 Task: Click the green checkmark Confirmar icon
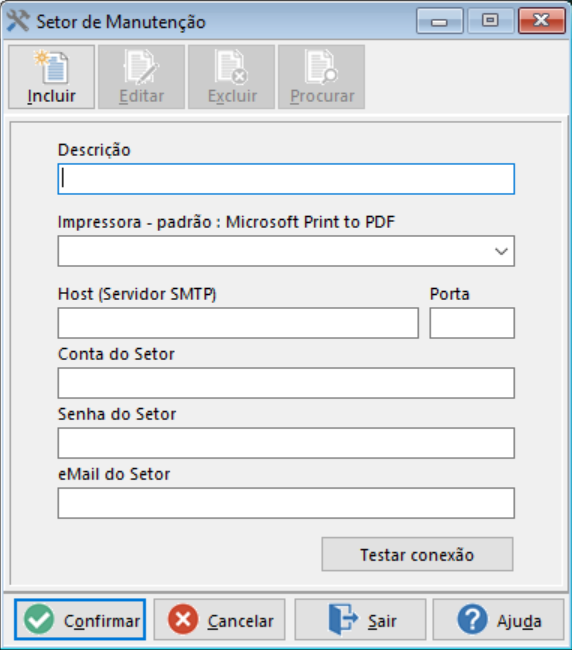point(39,619)
